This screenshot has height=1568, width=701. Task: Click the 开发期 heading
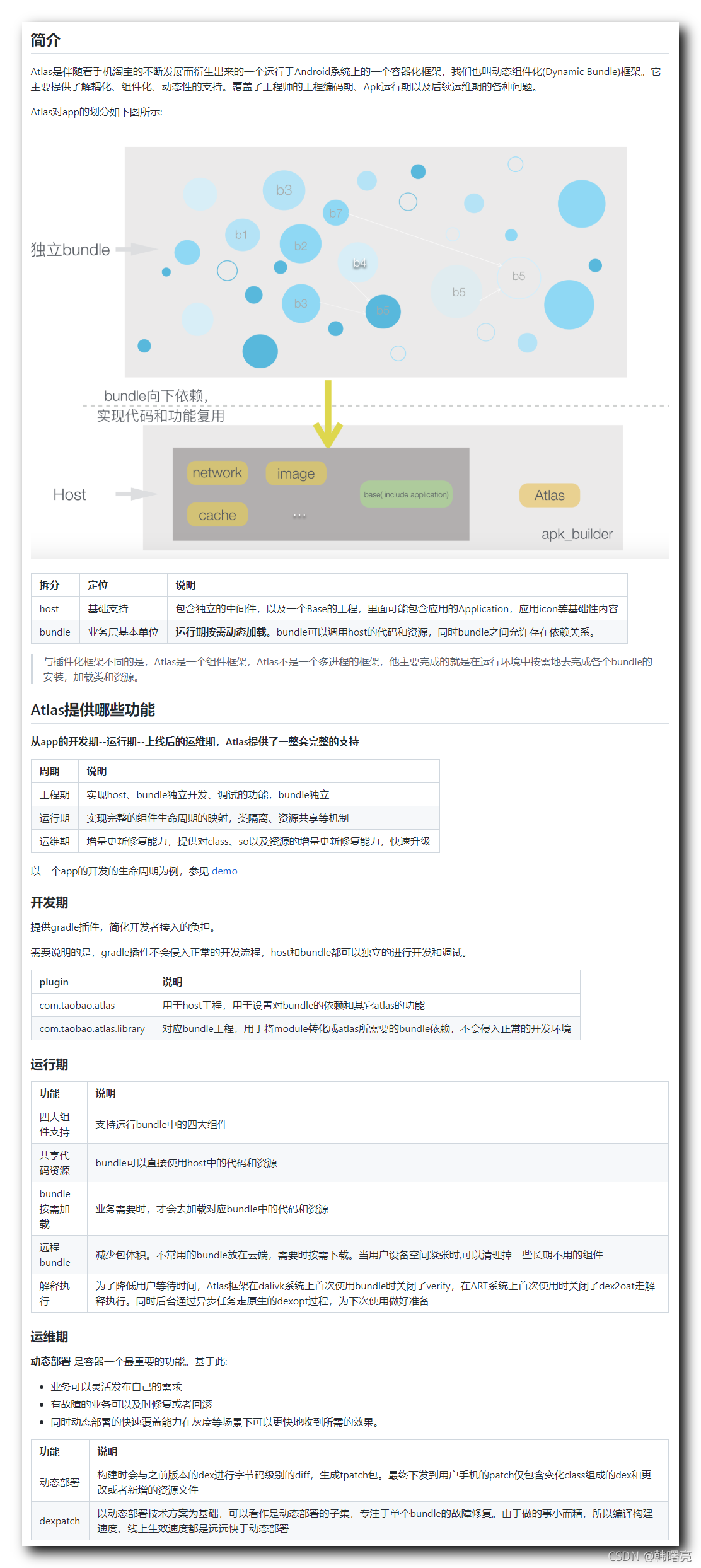[49, 902]
